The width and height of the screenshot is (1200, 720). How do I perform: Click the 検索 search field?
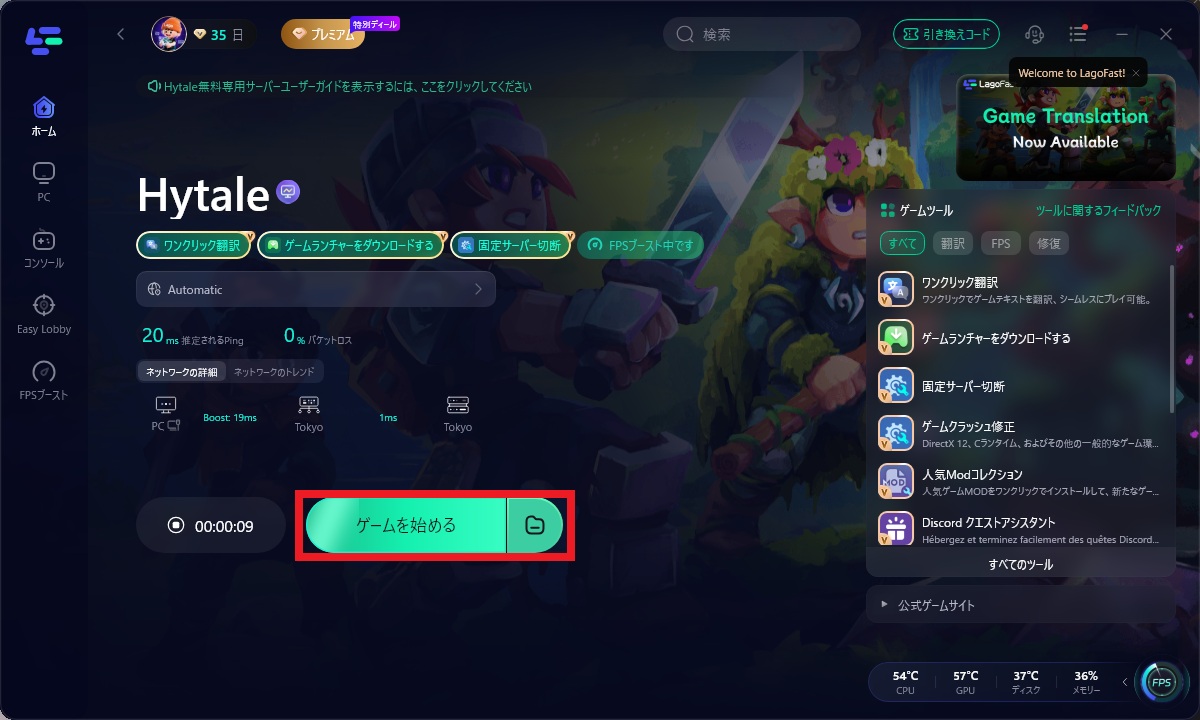(762, 34)
